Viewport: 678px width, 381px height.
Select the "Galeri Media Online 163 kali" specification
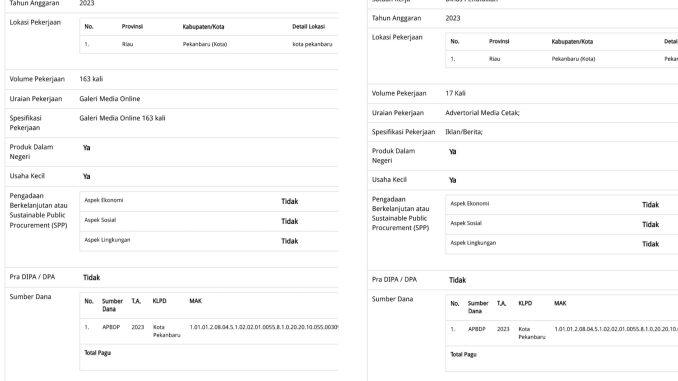[122, 118]
